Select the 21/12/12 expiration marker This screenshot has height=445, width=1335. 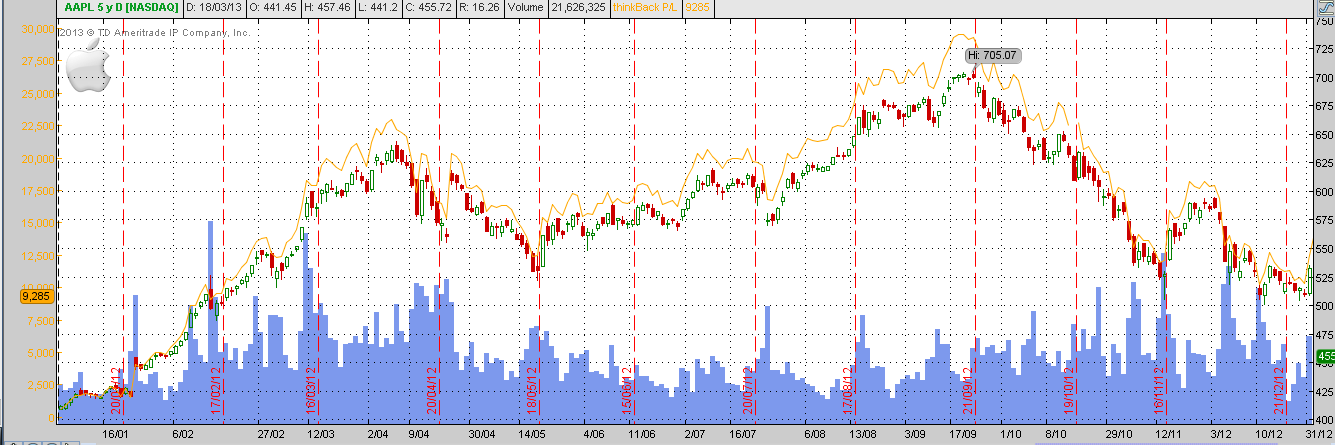1277,392
